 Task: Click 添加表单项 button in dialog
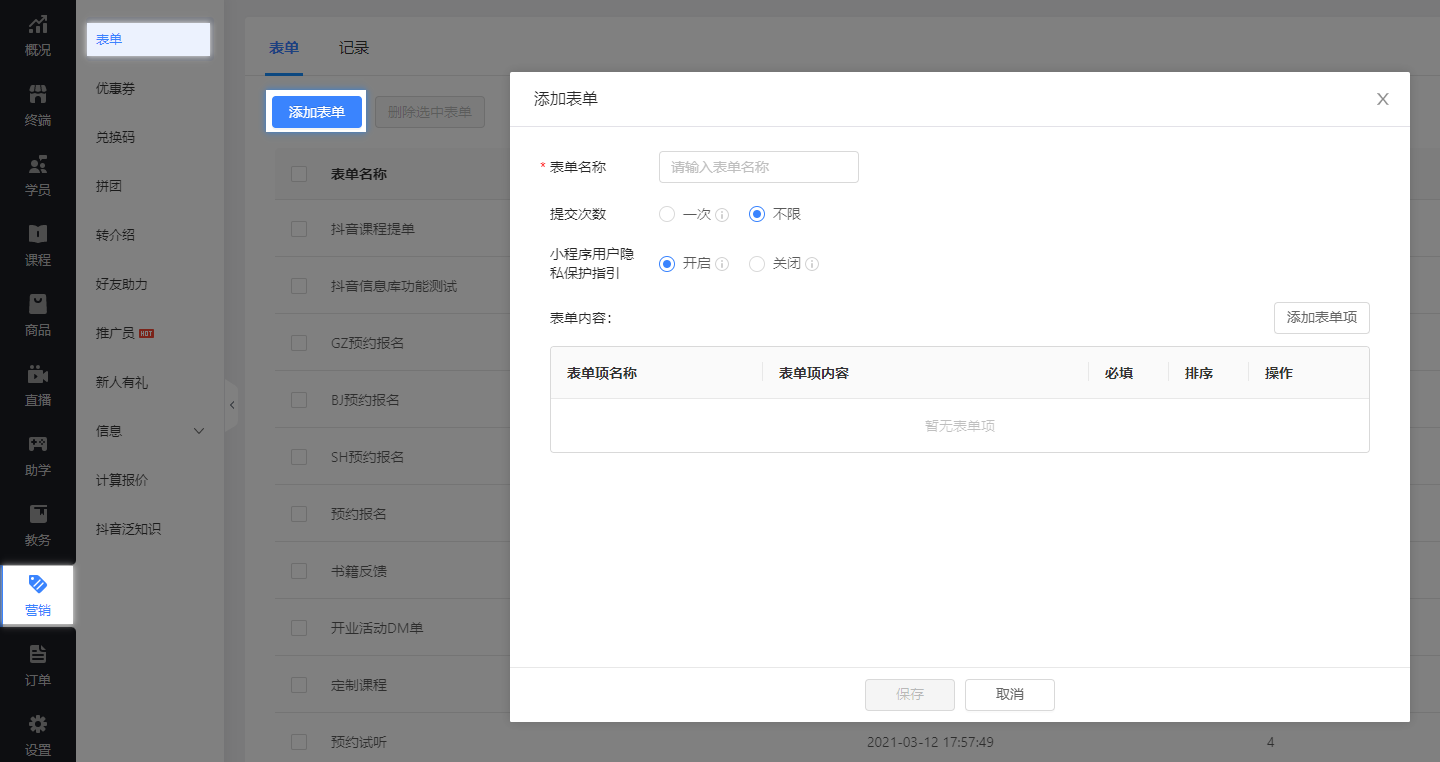point(1322,318)
